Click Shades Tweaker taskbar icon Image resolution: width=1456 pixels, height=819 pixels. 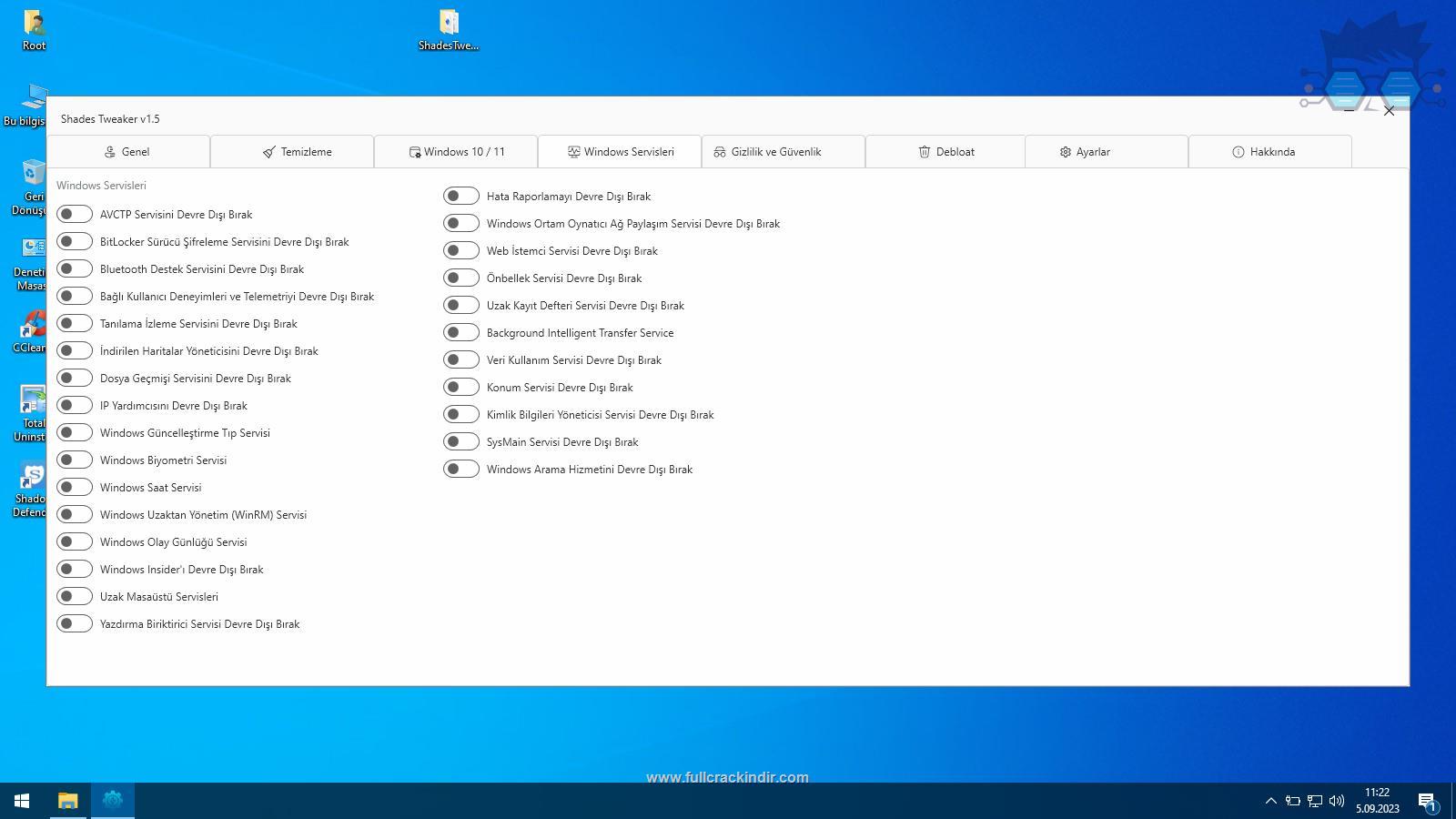113,801
